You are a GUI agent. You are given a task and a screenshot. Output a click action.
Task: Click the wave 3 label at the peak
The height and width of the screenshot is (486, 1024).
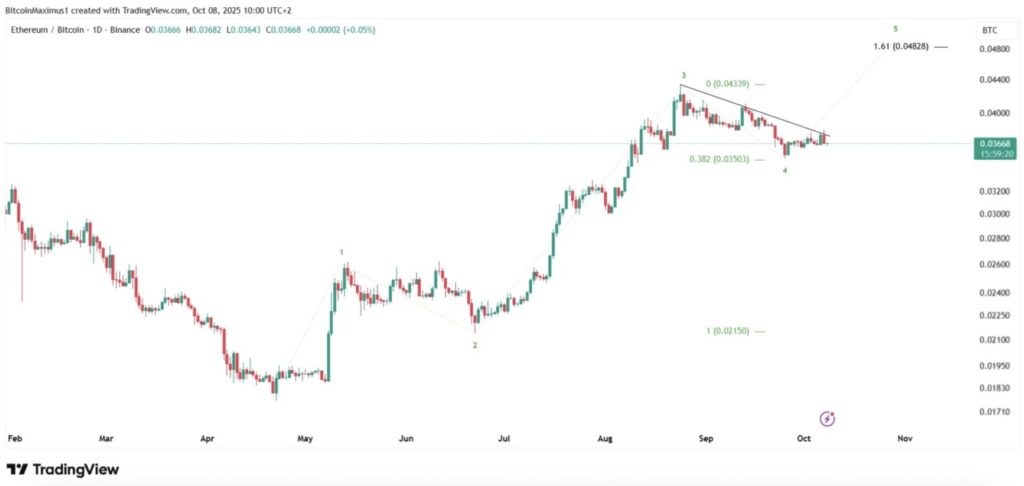683,75
